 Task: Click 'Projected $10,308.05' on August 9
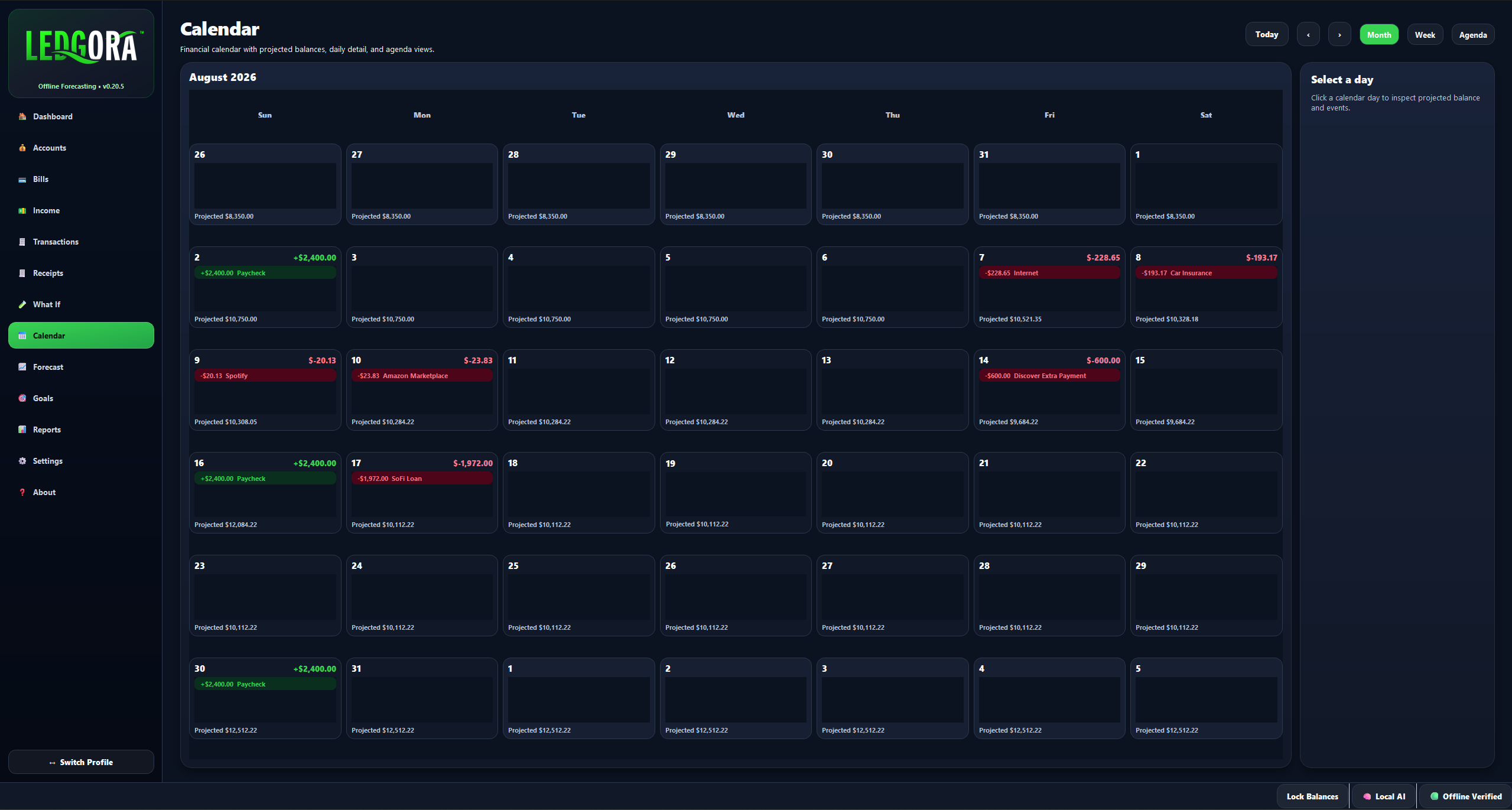[x=226, y=422]
